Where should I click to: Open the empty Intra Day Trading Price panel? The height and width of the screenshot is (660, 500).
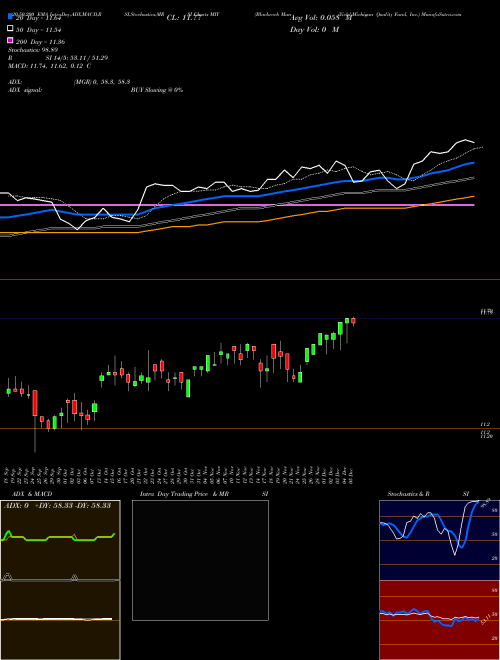tap(200, 560)
